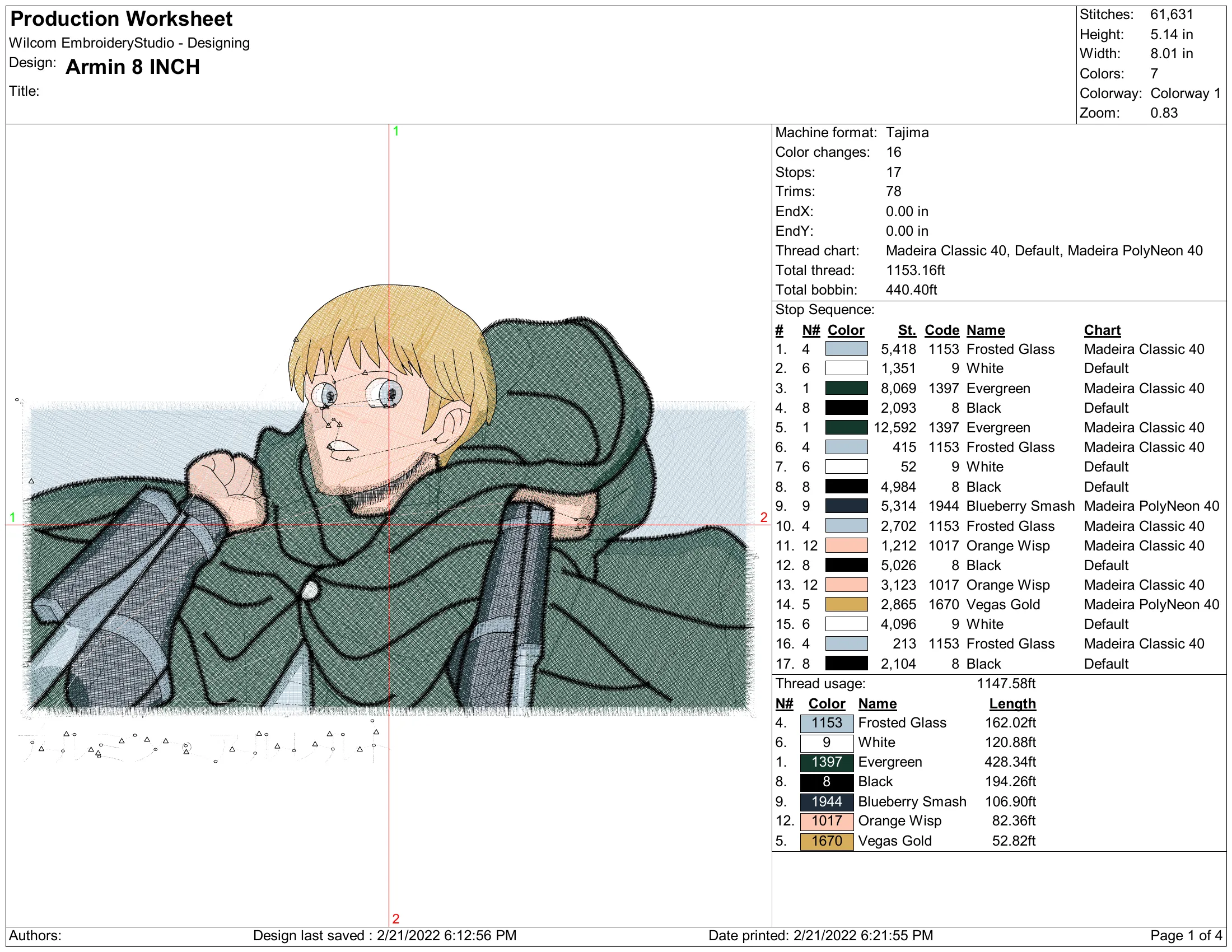Image resolution: width=1232 pixels, height=952 pixels.
Task: Click the Name header in Stop Sequence
Action: [986, 330]
